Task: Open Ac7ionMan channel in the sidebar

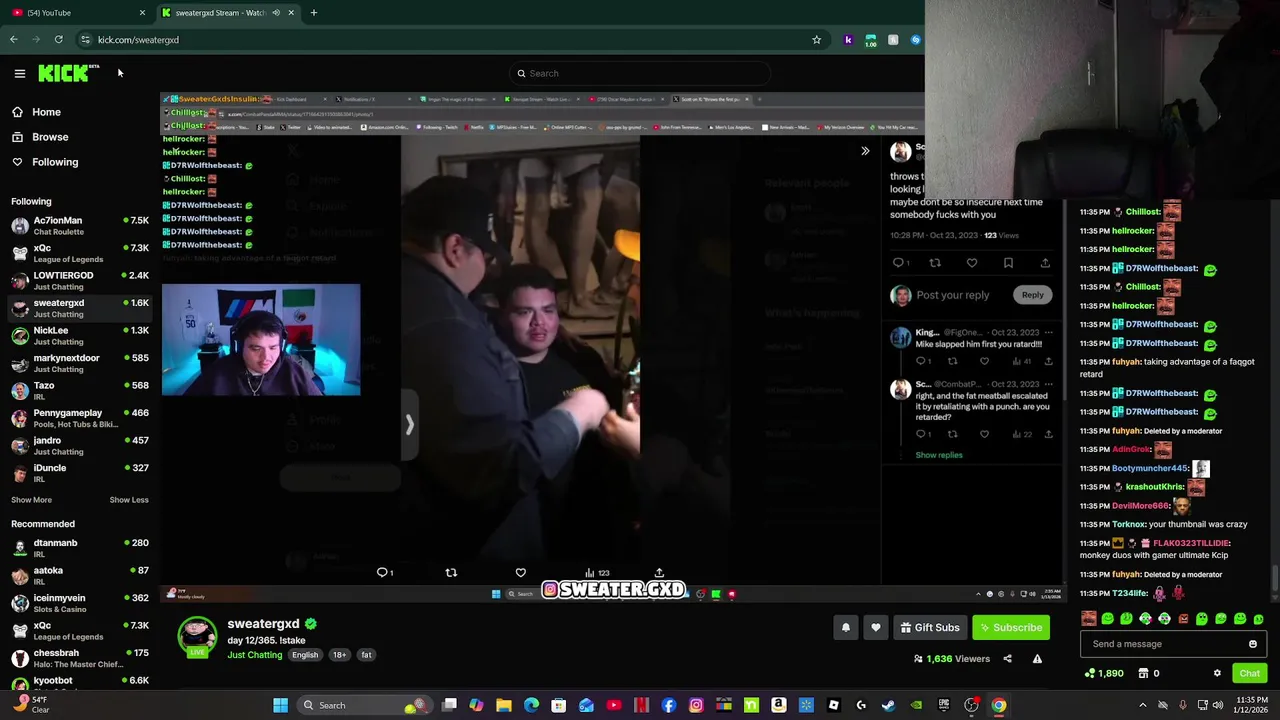Action: (80, 226)
